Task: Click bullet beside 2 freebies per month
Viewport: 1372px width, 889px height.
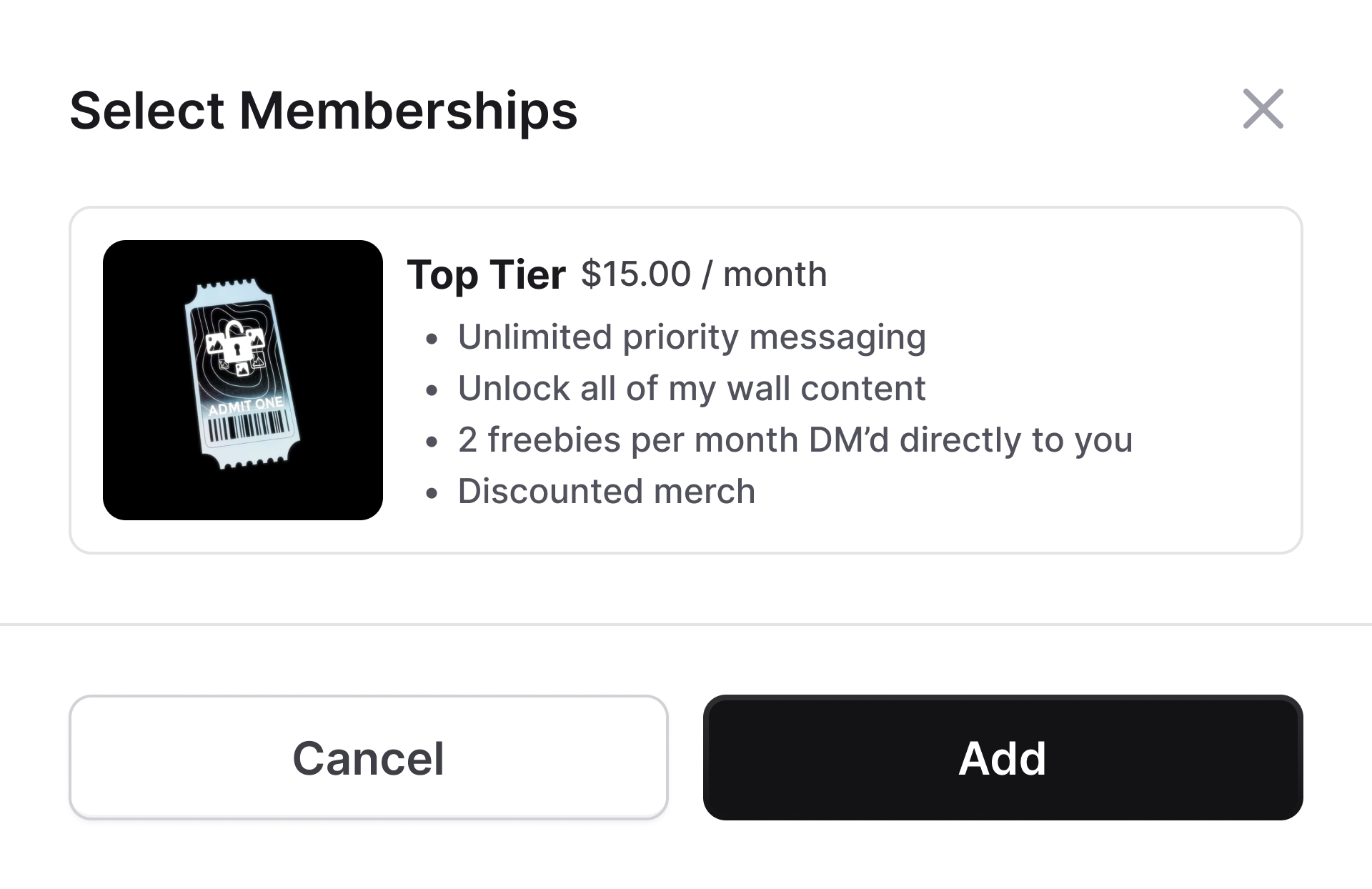Action: tap(431, 442)
